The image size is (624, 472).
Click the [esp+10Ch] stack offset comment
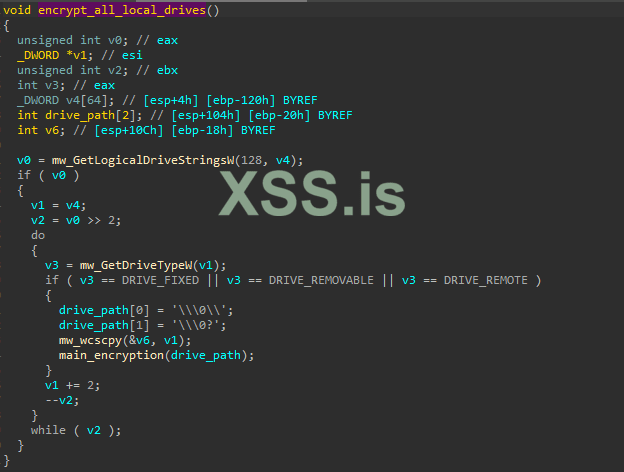tap(129, 131)
